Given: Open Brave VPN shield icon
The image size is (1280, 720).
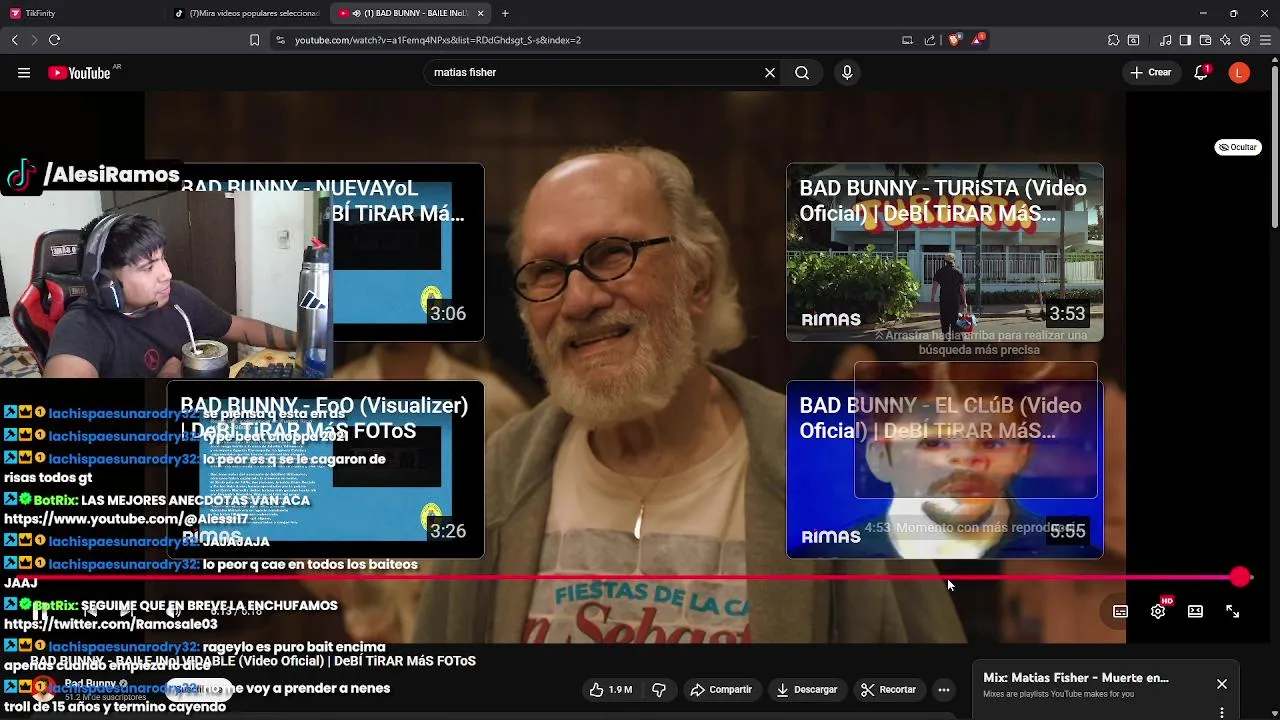Looking at the screenshot, I should 1245,40.
